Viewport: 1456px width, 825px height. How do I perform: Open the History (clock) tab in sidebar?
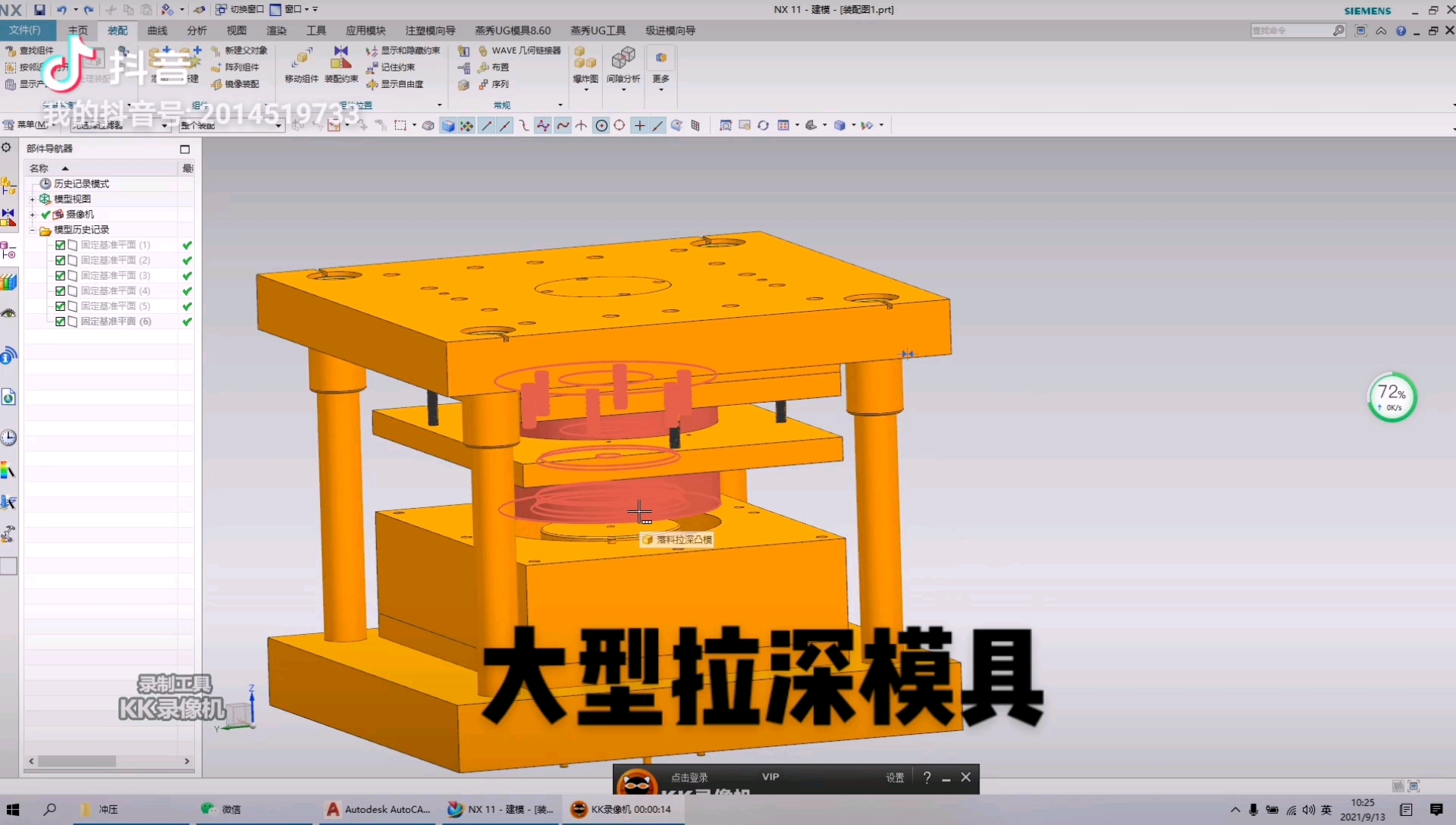[x=8, y=438]
